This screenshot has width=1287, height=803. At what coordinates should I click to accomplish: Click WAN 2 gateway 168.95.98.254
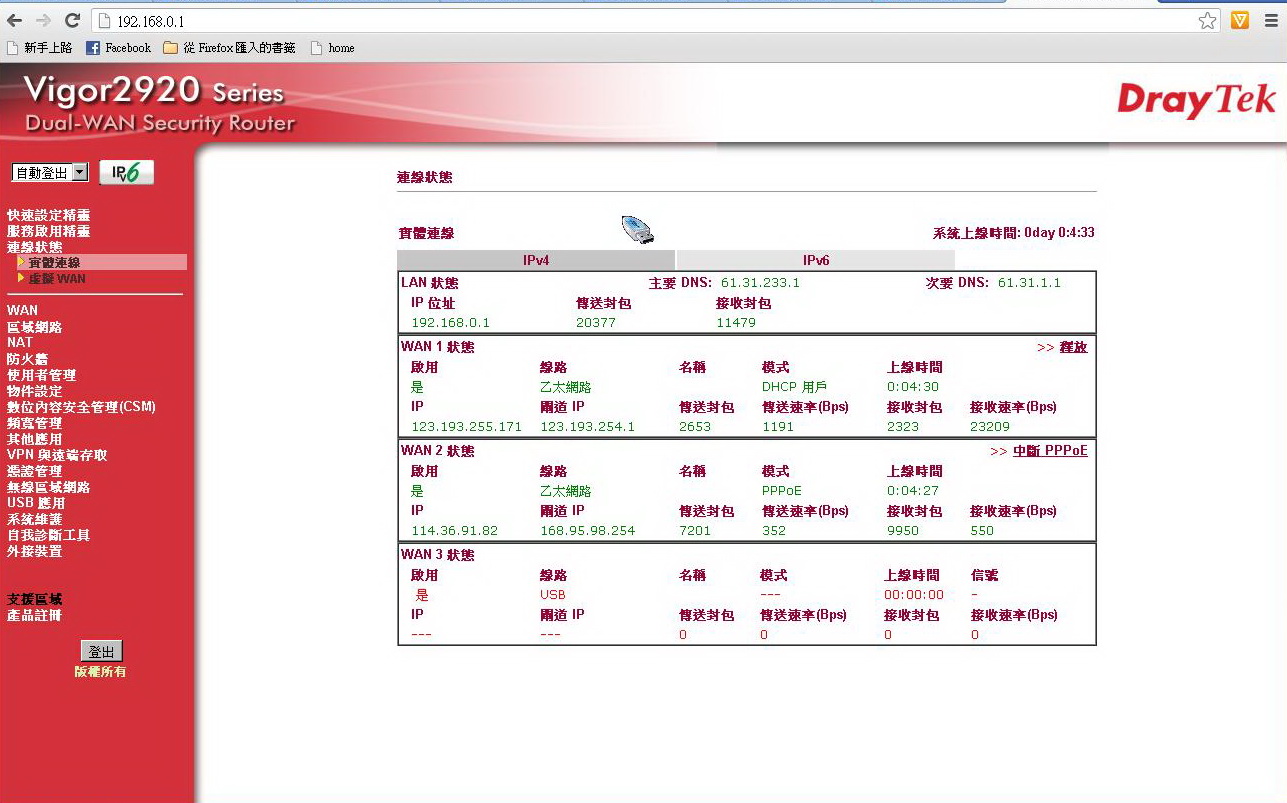[587, 531]
